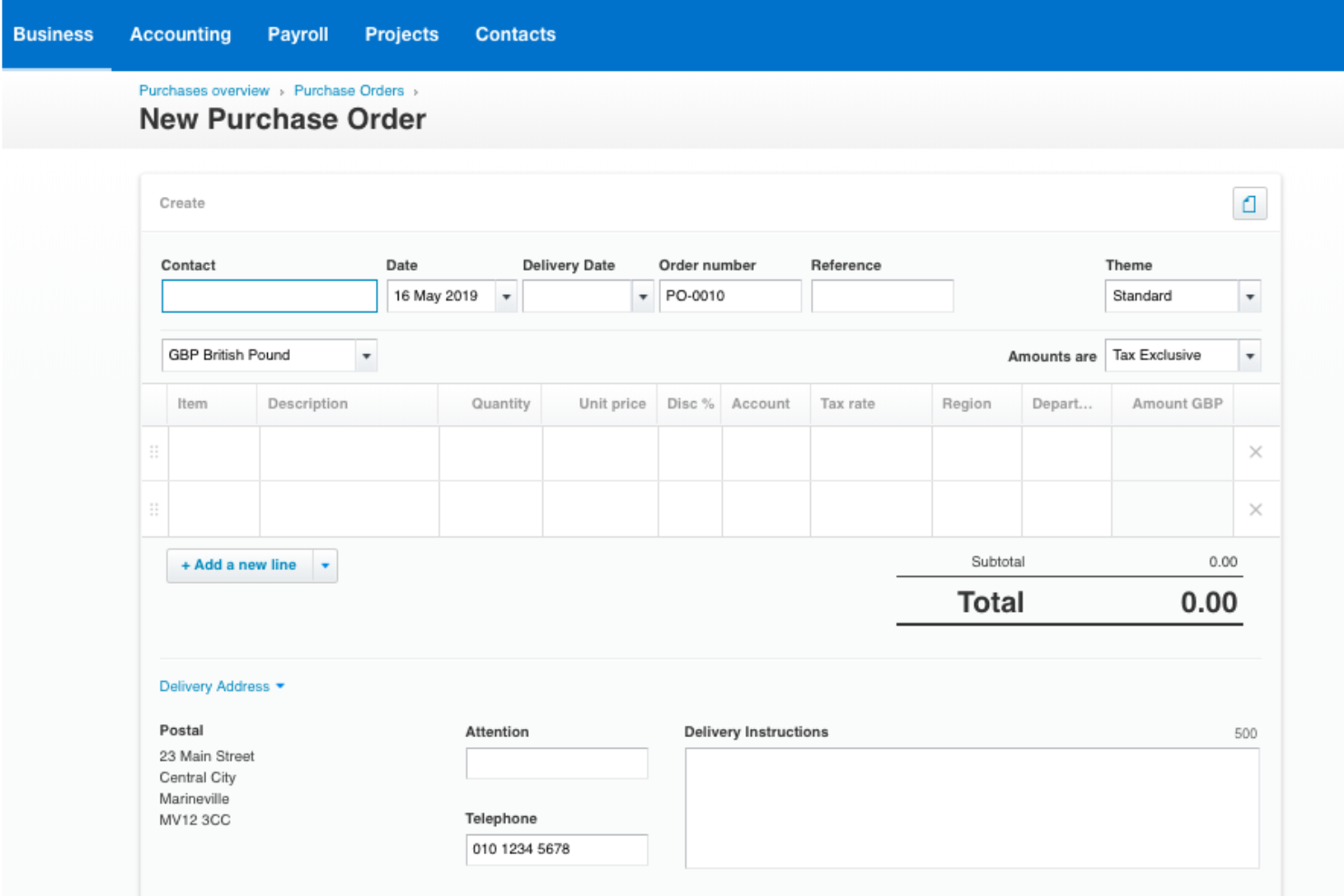The height and width of the screenshot is (896, 1344).
Task: Open the Projects menu
Action: point(402,34)
